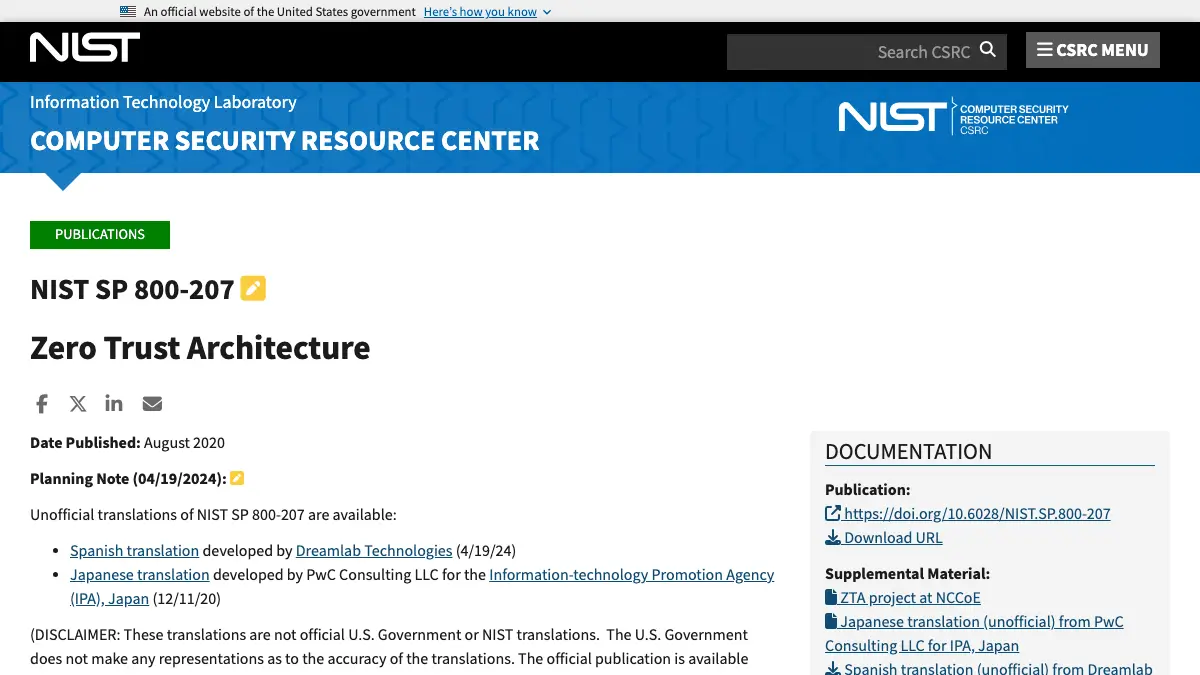Click the "Date Published: August 2020" text
Image resolution: width=1200 pixels, height=675 pixels.
127,443
